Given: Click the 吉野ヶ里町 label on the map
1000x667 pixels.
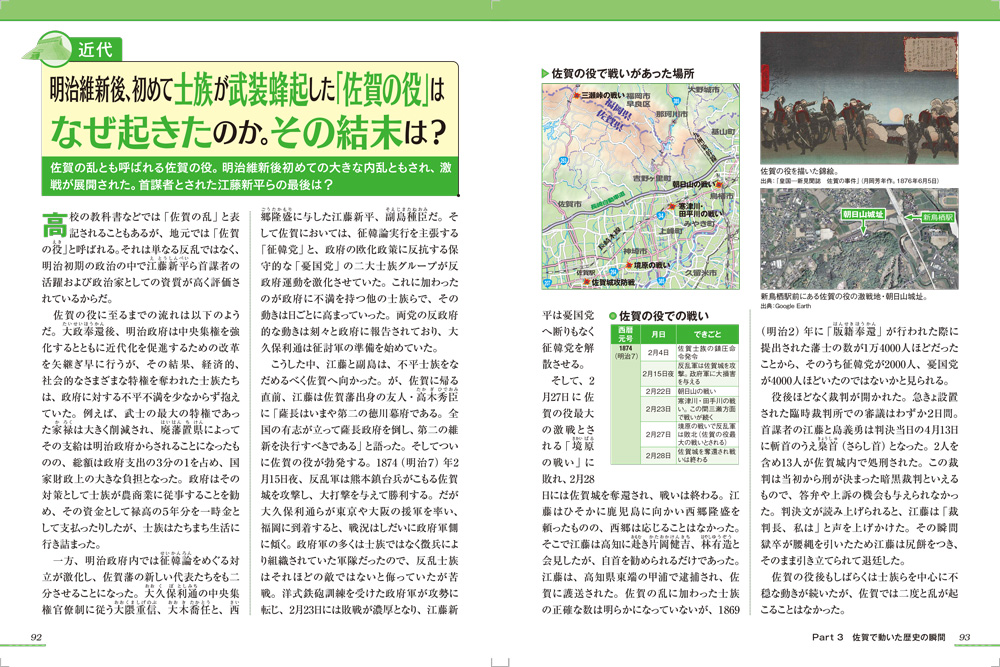Looking at the screenshot, I should 652,179.
